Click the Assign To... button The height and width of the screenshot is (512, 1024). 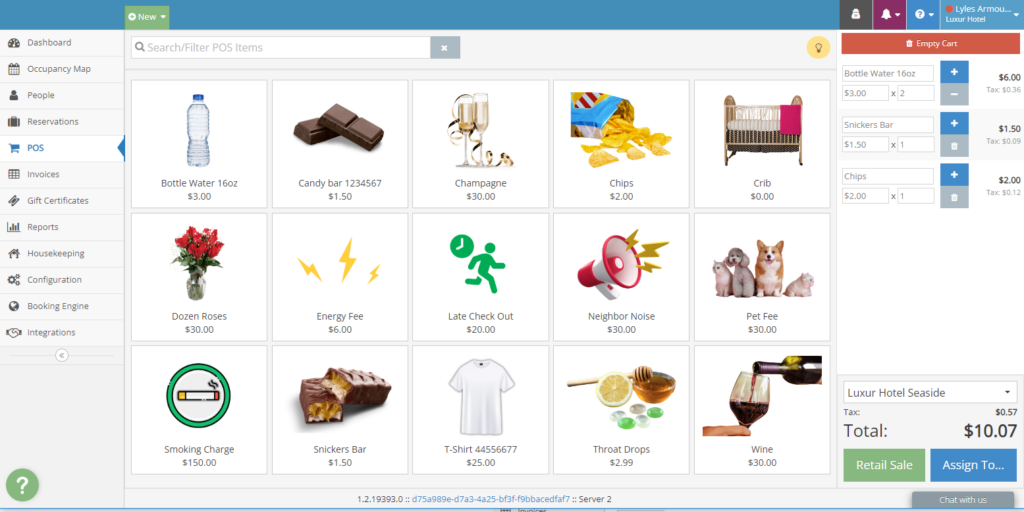click(x=974, y=466)
